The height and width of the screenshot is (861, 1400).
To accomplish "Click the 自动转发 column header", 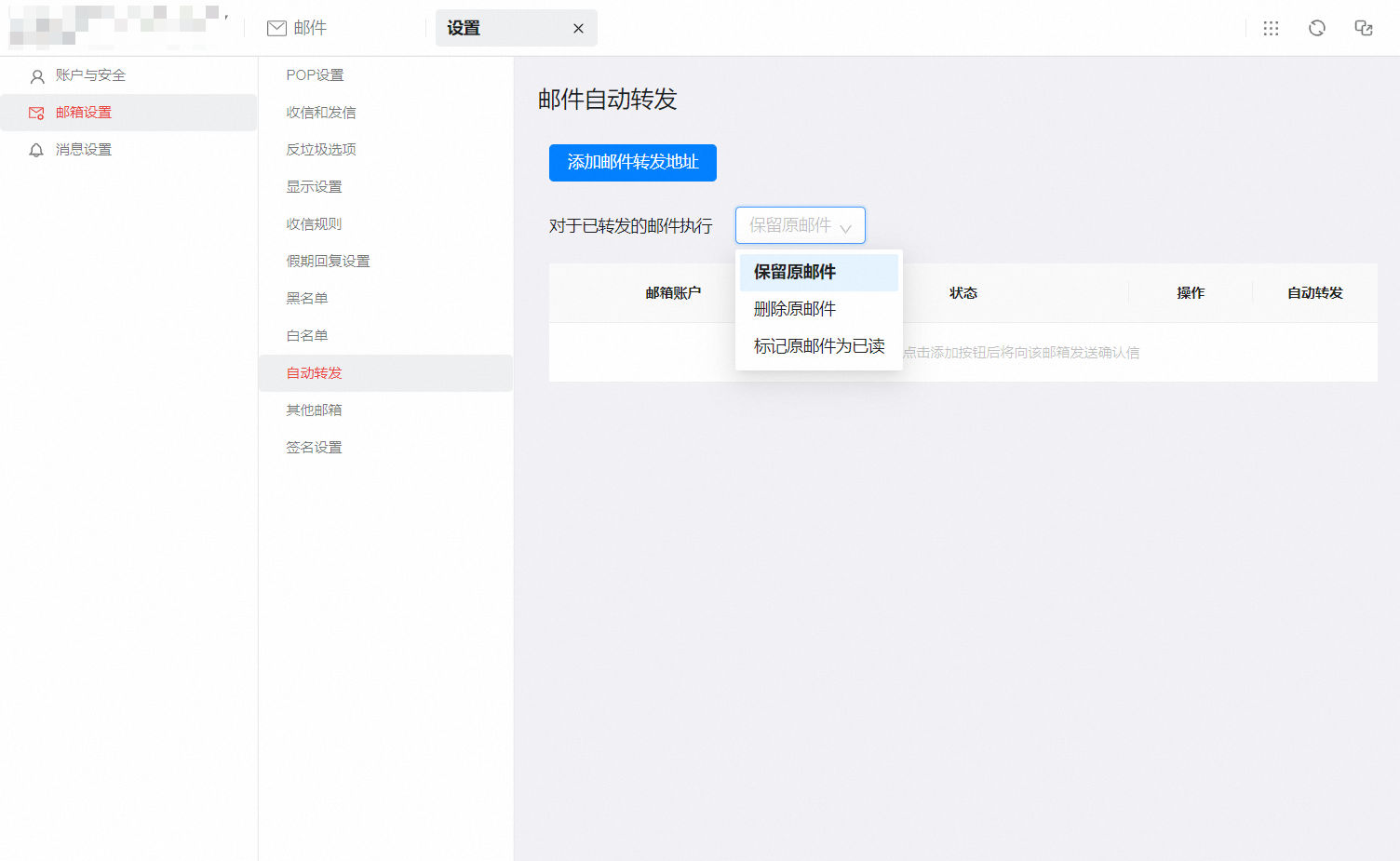I will coord(1315,293).
